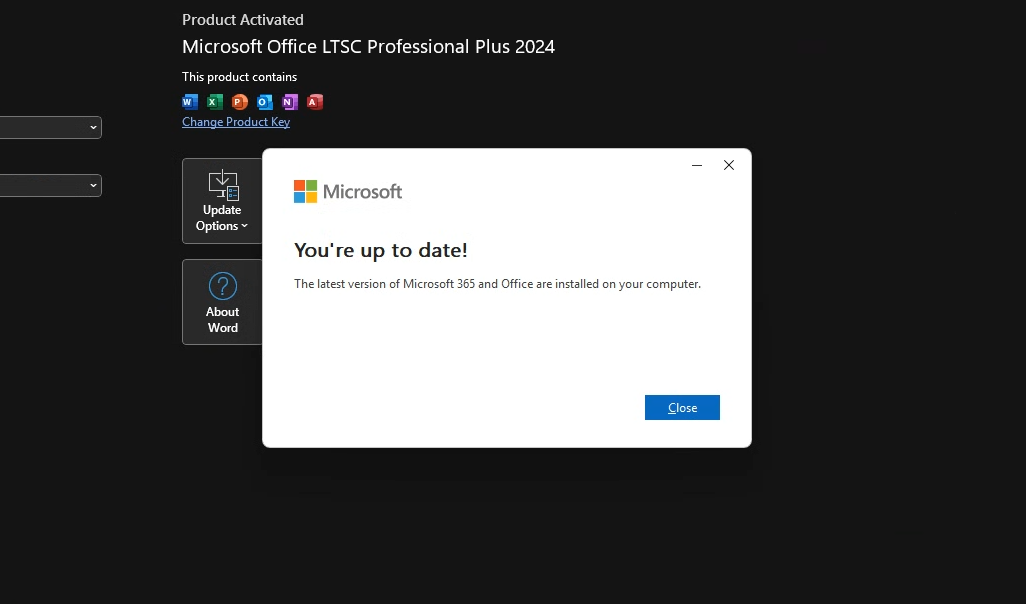
Task: Click the Access app icon
Action: (315, 101)
